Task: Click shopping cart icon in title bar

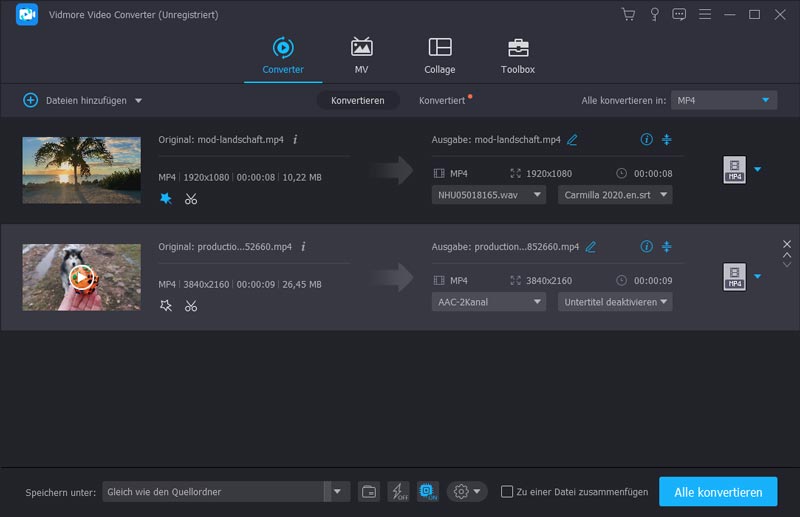Action: tap(628, 14)
